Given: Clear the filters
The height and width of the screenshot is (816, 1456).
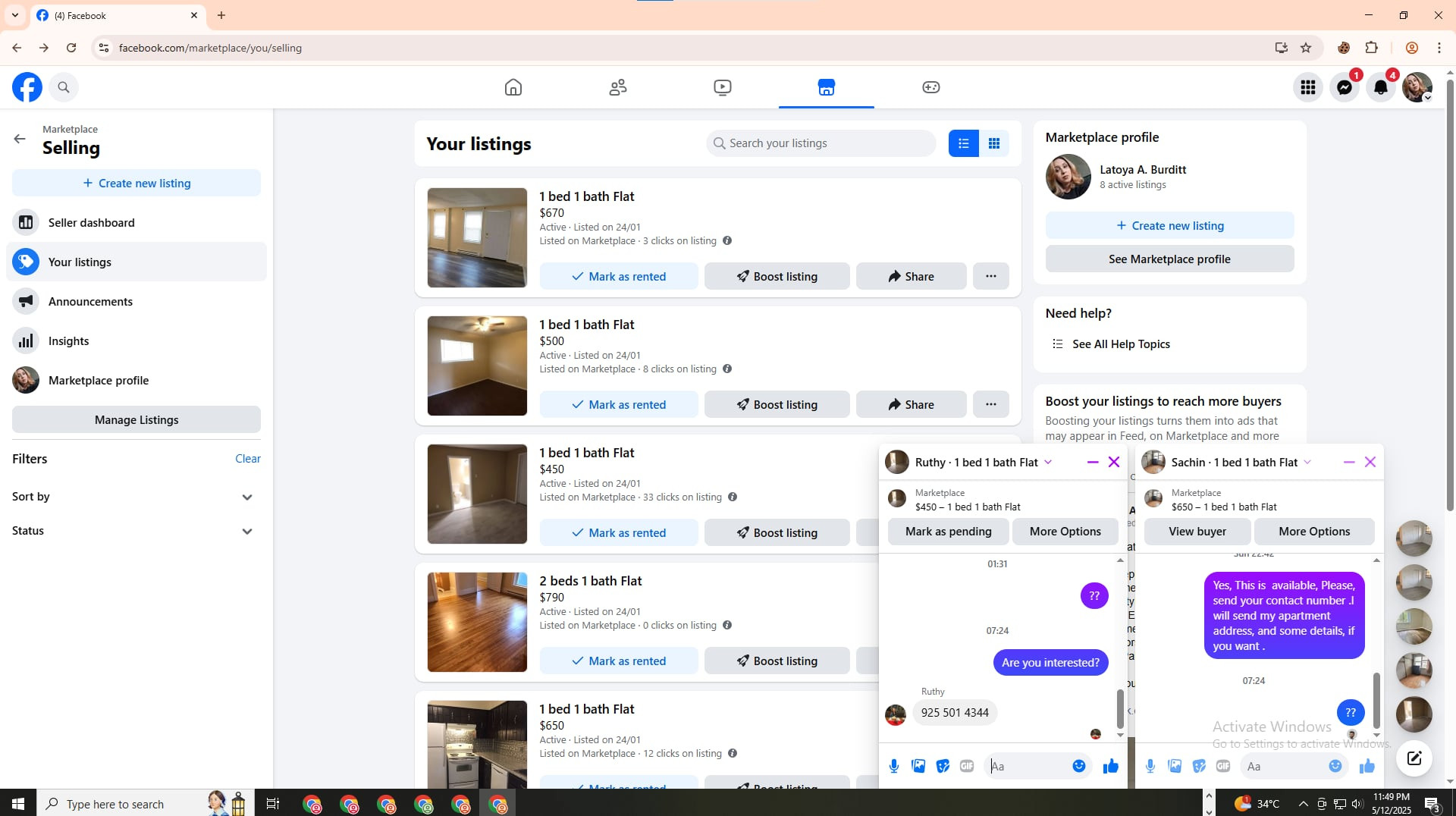Looking at the screenshot, I should [x=248, y=459].
